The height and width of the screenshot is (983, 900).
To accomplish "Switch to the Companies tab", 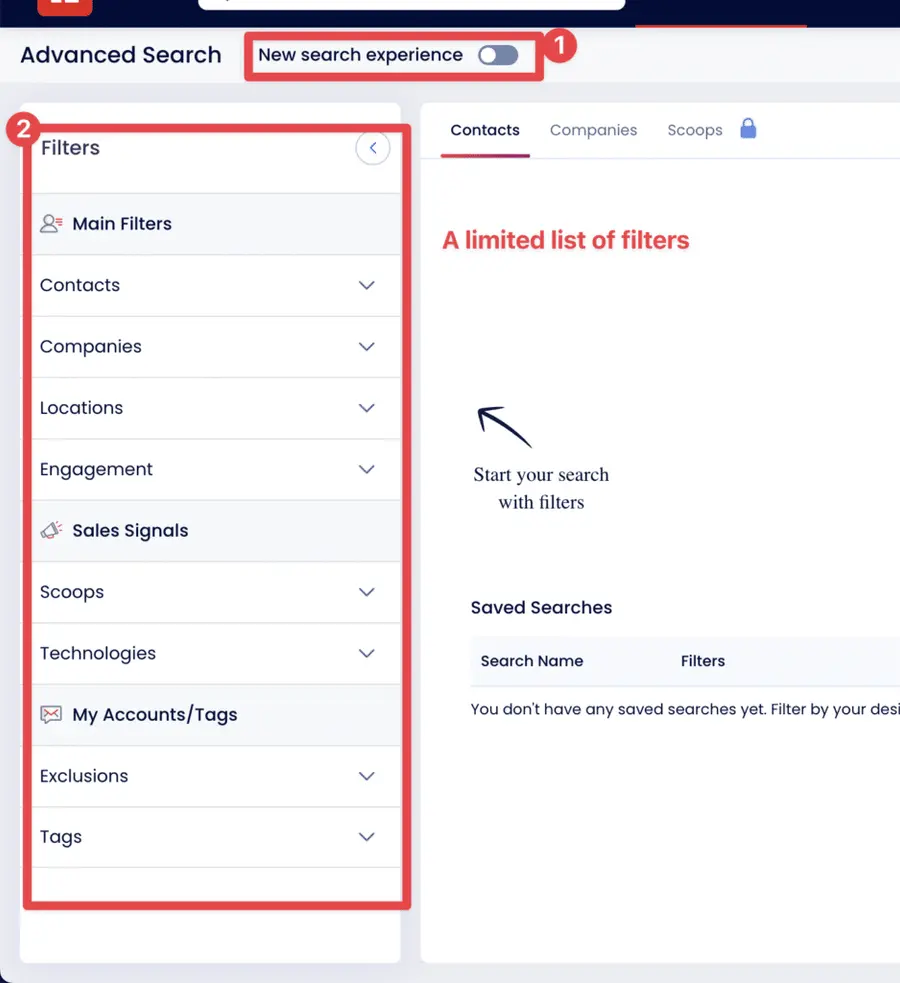I will [594, 129].
